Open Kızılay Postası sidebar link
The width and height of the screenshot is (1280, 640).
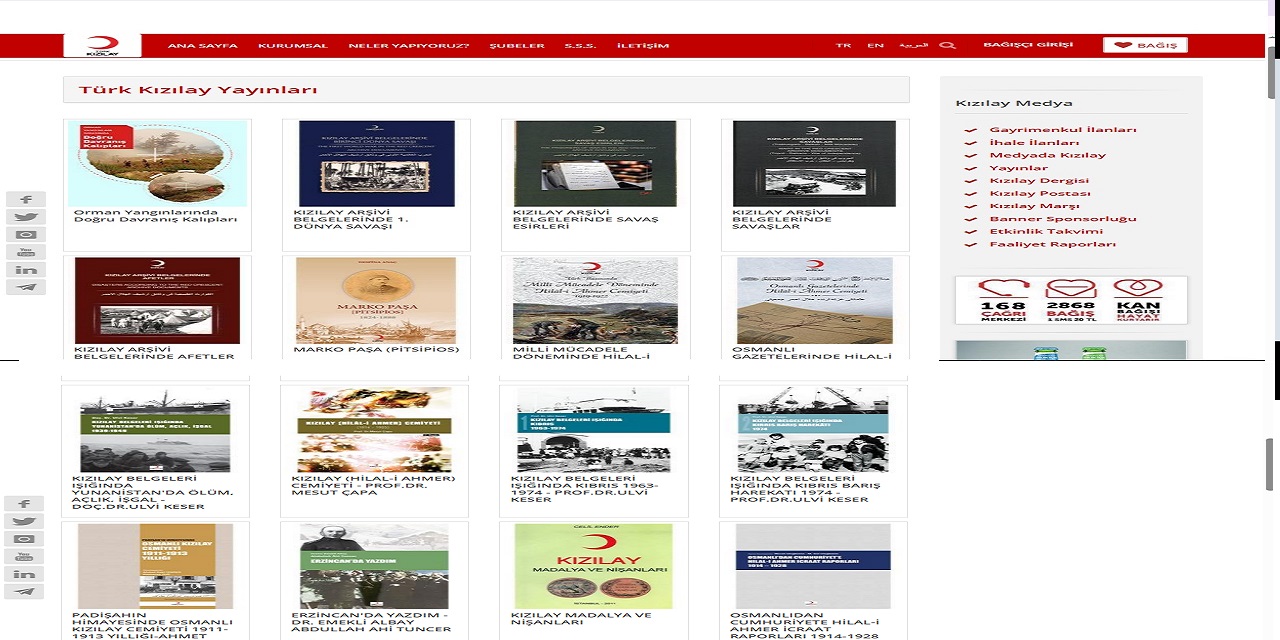pyautogui.click(x=1040, y=193)
